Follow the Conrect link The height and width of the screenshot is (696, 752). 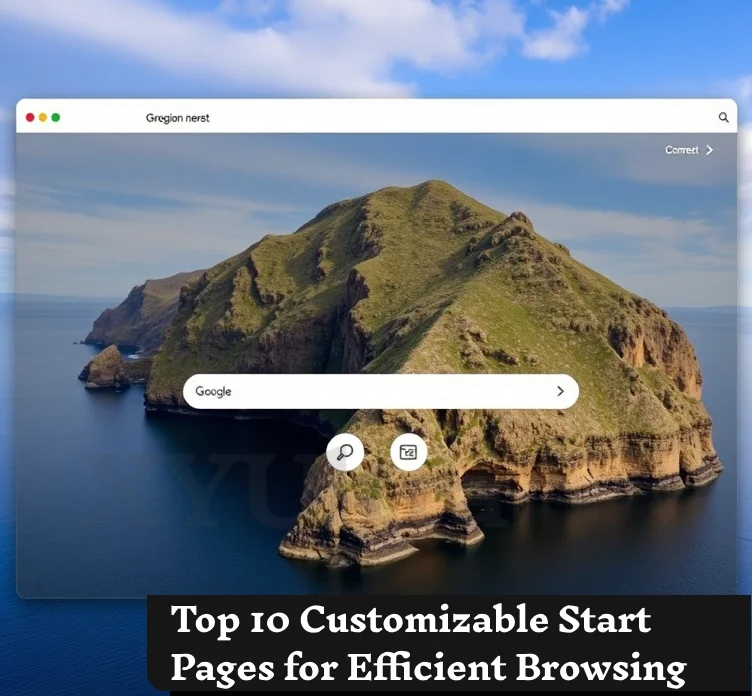(682, 150)
